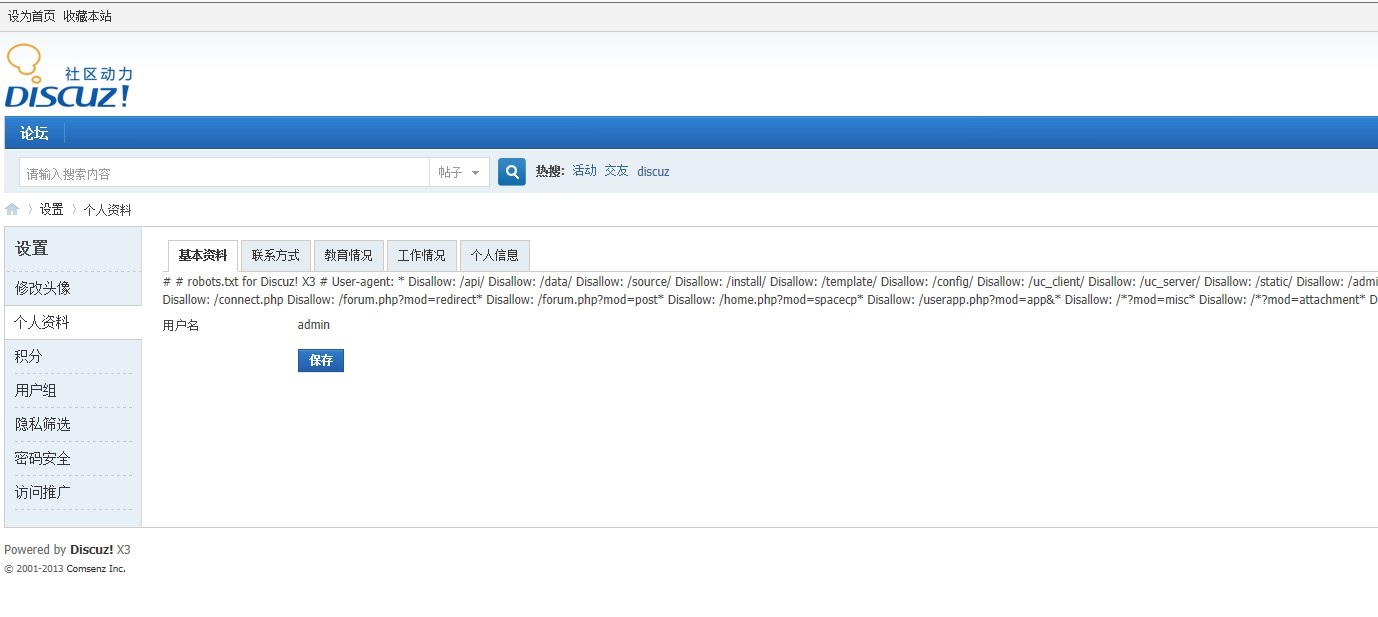The height and width of the screenshot is (617, 1378).
Task: Click the robots.txt for Discuz! X3 text
Action: [252, 282]
